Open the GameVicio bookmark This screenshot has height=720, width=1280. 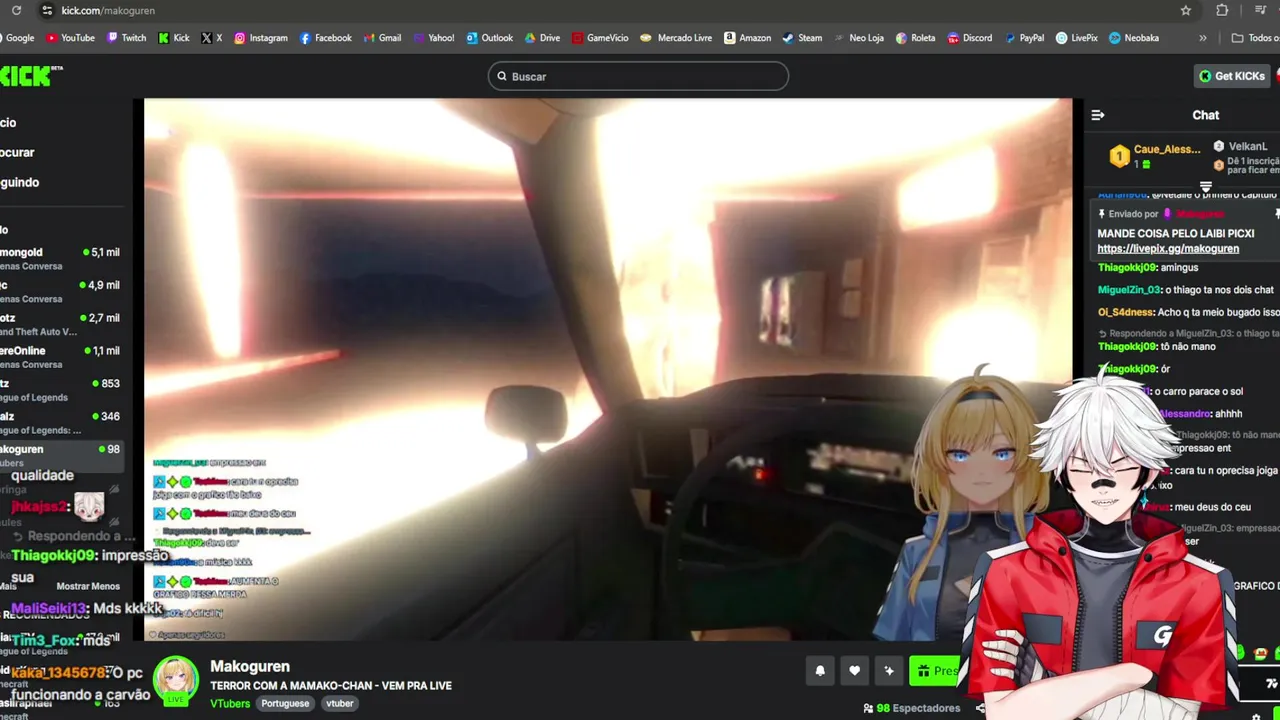600,38
